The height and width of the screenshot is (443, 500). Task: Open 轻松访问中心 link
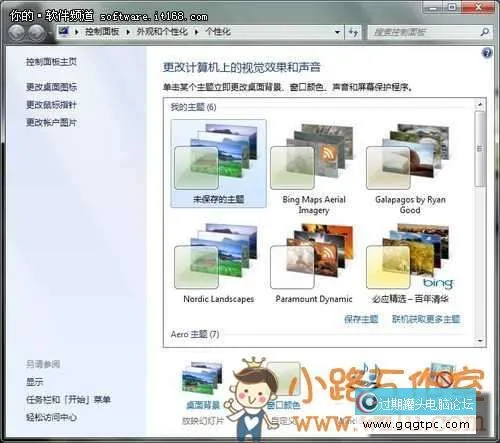coord(51,417)
